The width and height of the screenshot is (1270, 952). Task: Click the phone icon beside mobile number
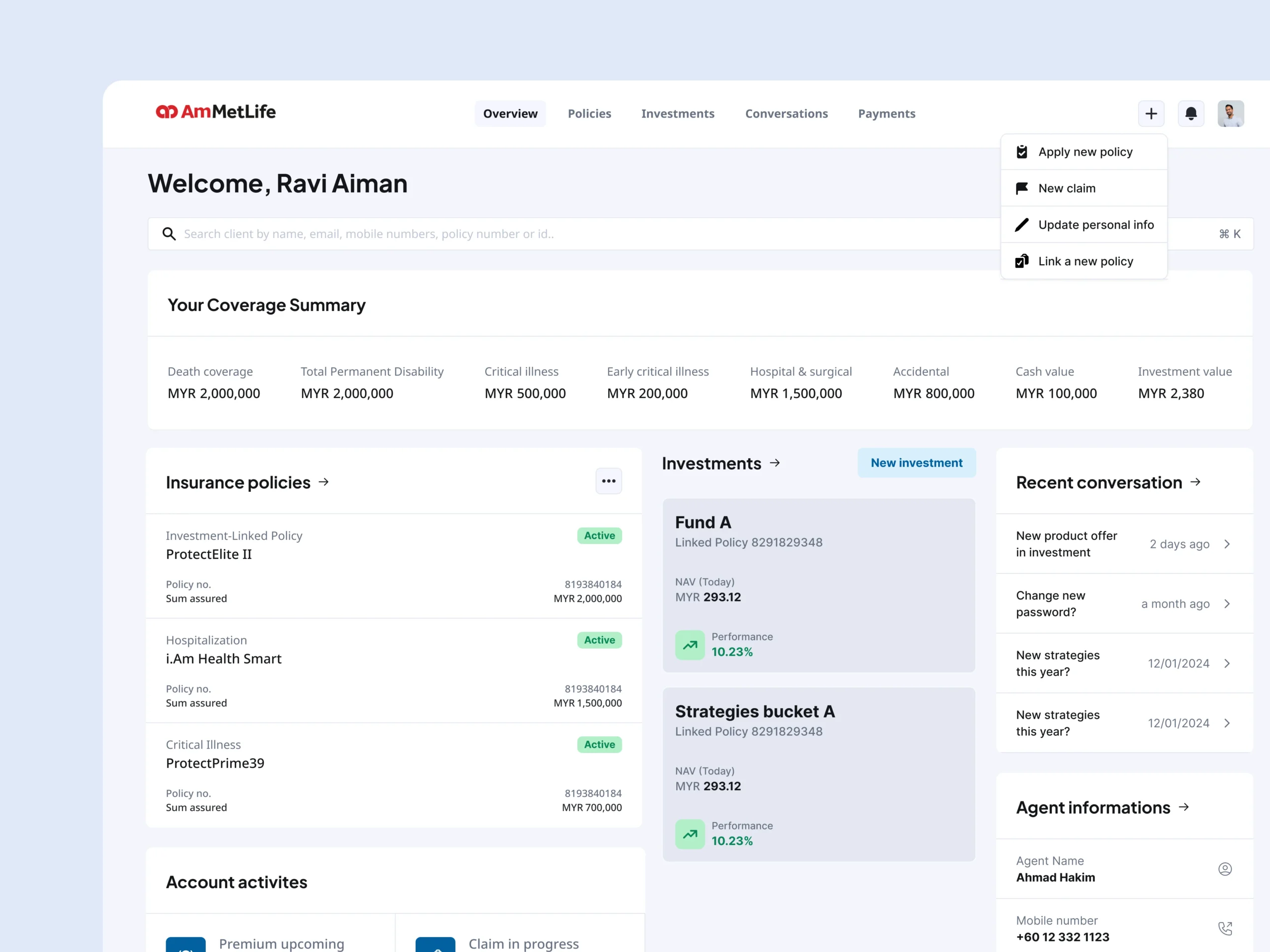1225,928
